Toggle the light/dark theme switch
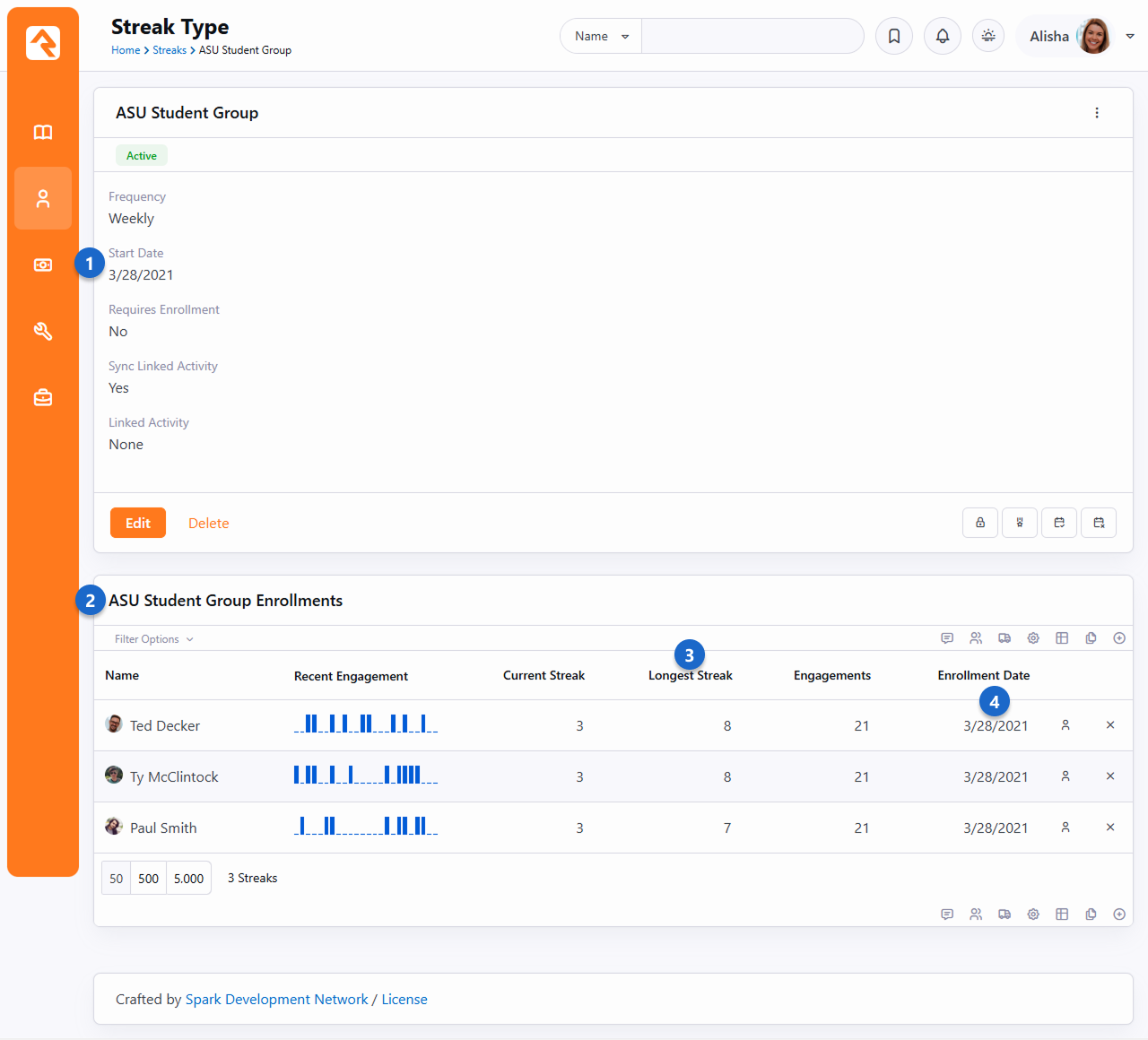Image resolution: width=1148 pixels, height=1040 pixels. point(988,37)
